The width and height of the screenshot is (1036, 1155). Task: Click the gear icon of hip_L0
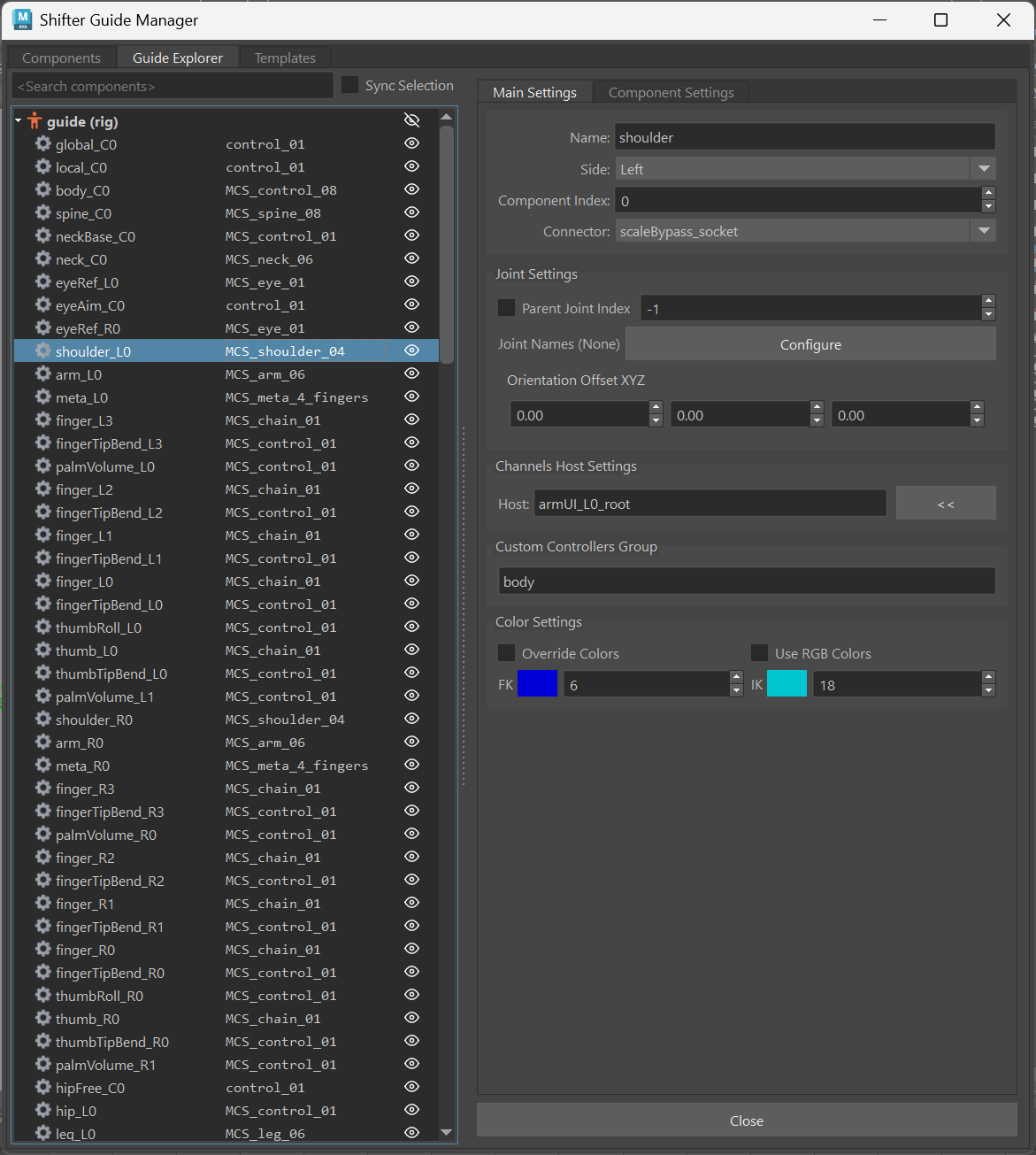[42, 1110]
